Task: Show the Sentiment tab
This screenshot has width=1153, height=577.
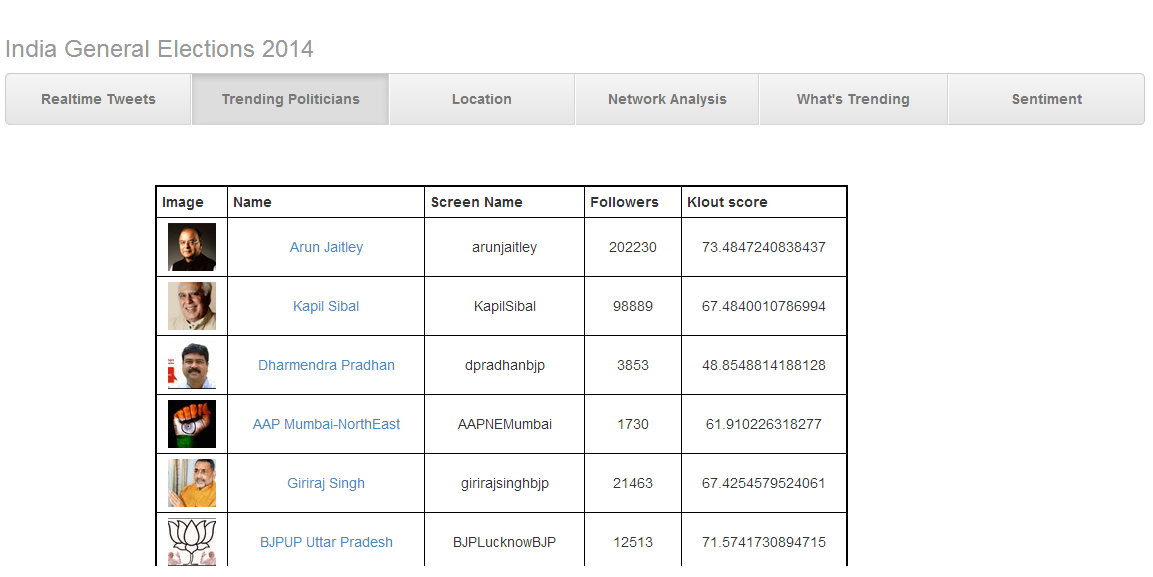Action: pyautogui.click(x=1046, y=99)
